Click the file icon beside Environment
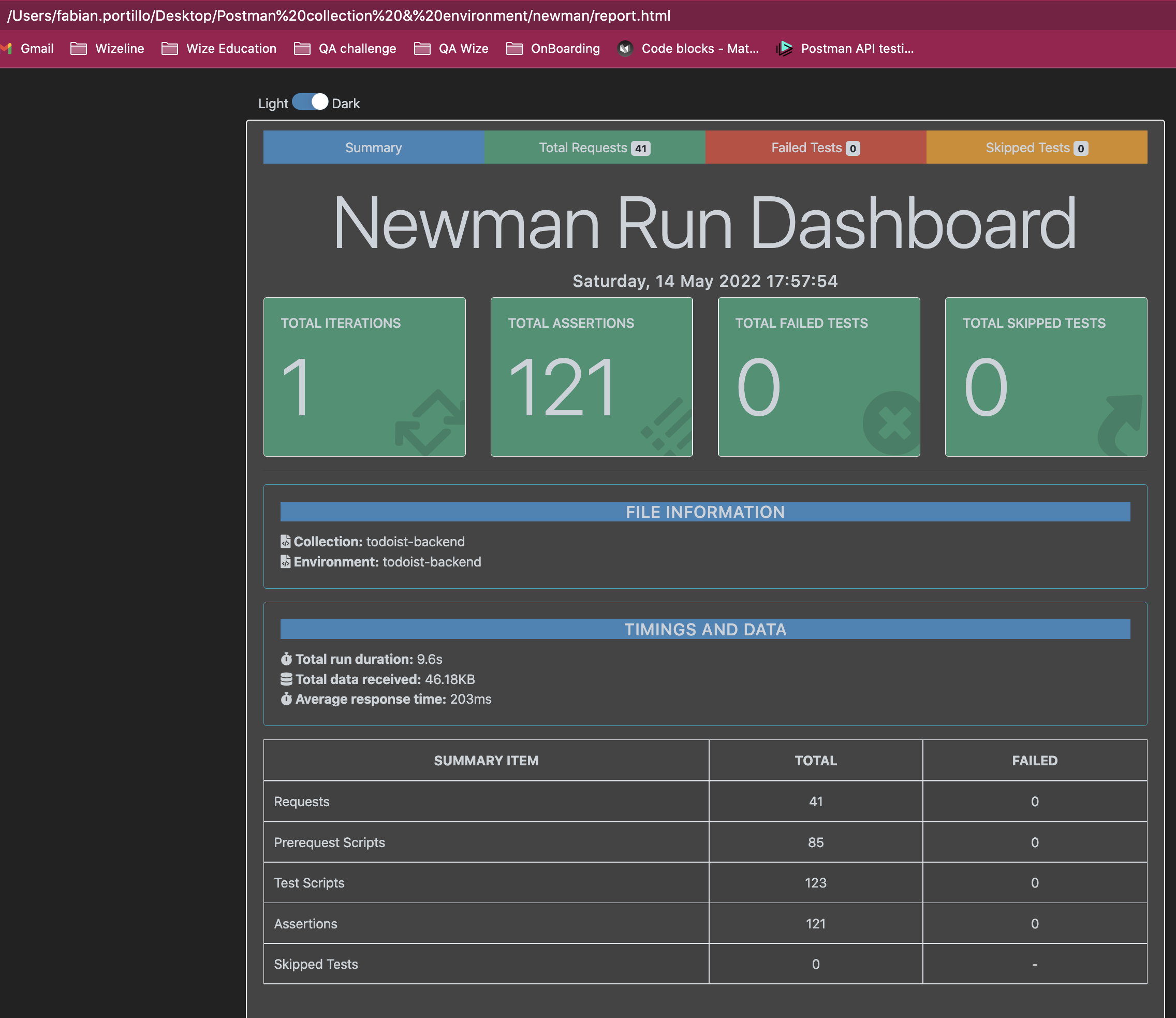The image size is (1176, 1018). [286, 562]
